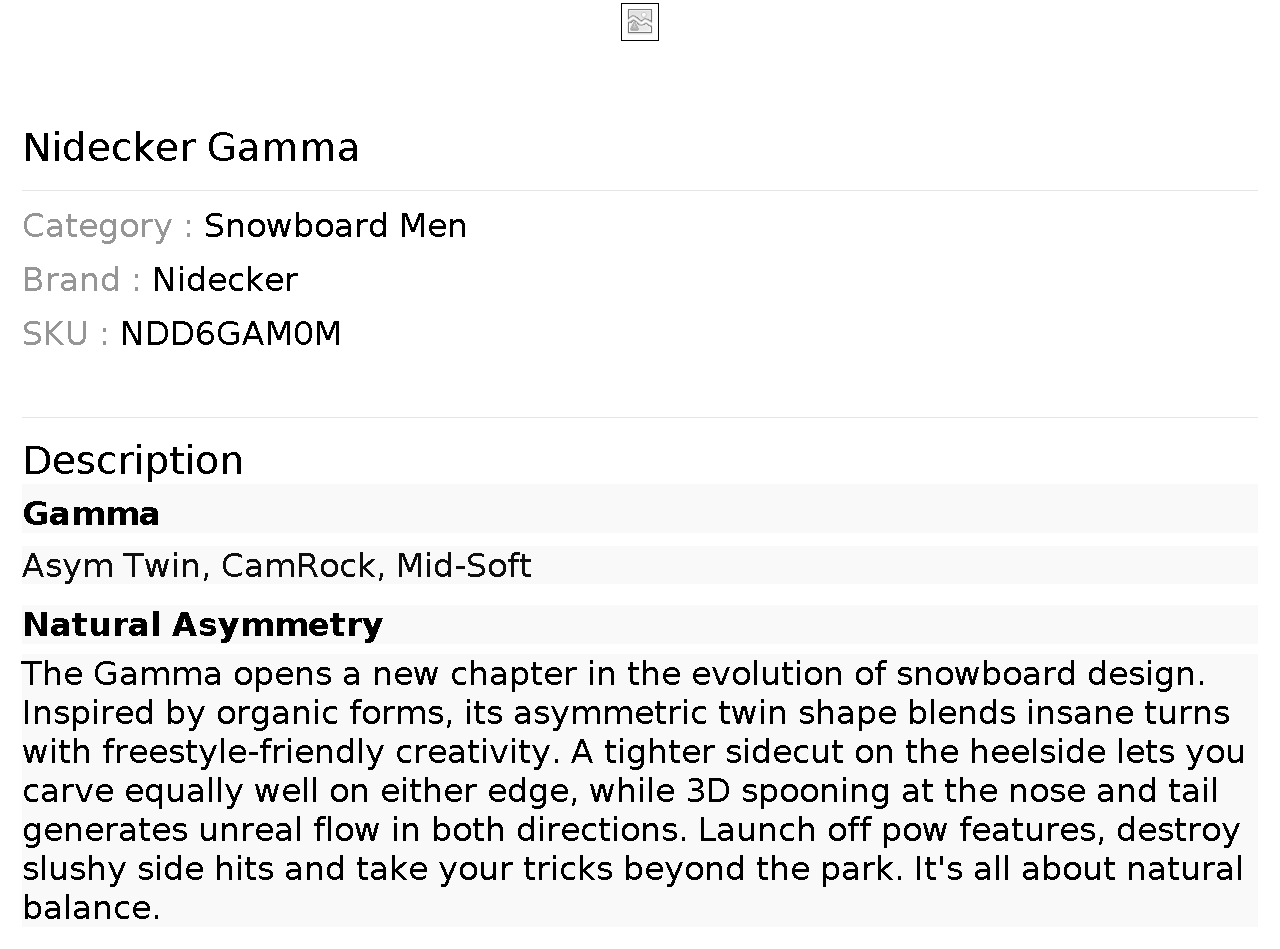This screenshot has width=1280, height=949.
Task: Select the SKU value NDD6GAM0M
Action: click(231, 334)
